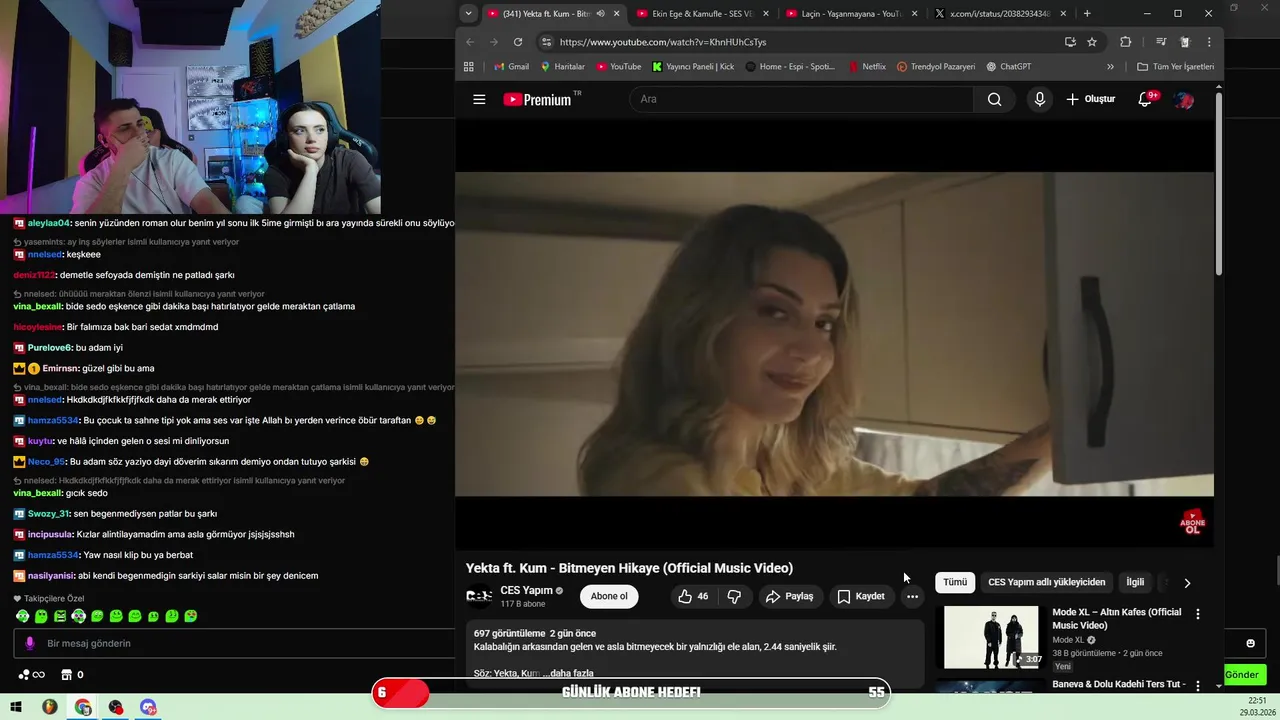The image size is (1280, 720).
Task: Select CES Yapım adlı yükleyiciden chip
Action: coord(1047,582)
